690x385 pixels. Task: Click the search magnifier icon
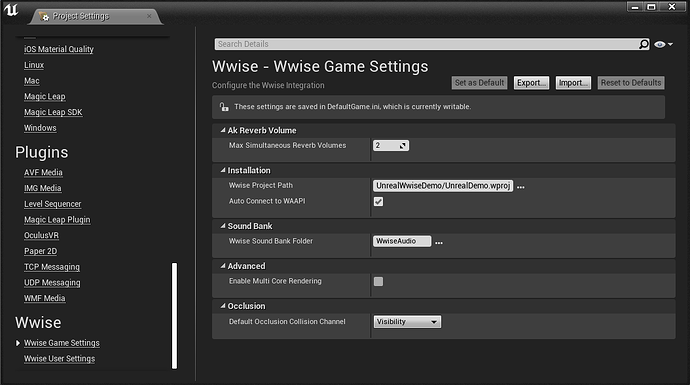pos(644,44)
